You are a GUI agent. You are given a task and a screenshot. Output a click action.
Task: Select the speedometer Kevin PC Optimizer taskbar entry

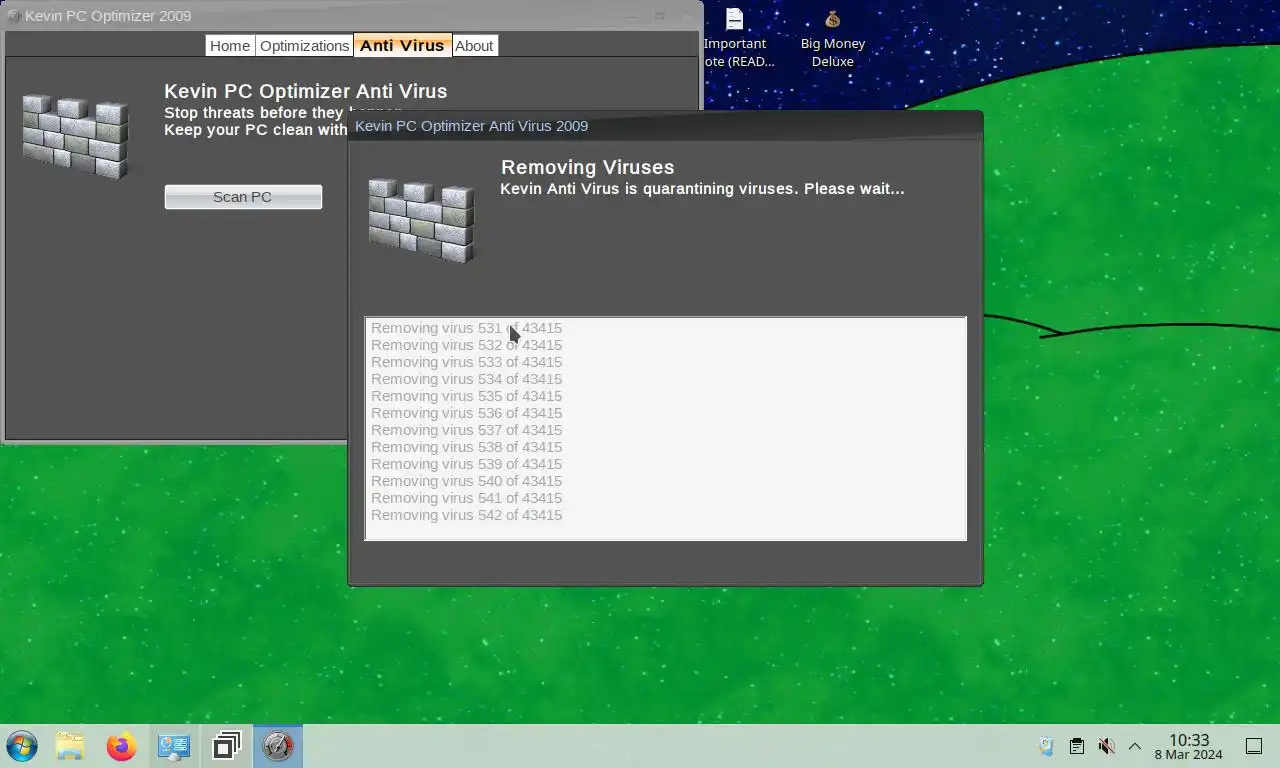[278, 746]
